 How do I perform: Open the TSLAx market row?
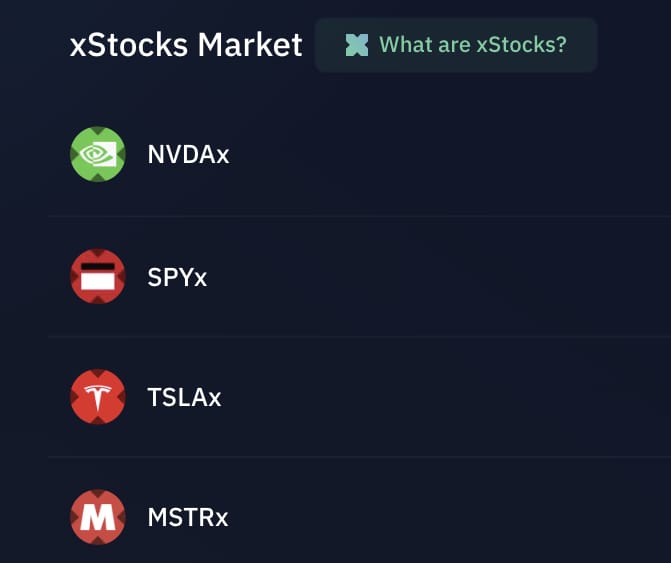(359, 397)
